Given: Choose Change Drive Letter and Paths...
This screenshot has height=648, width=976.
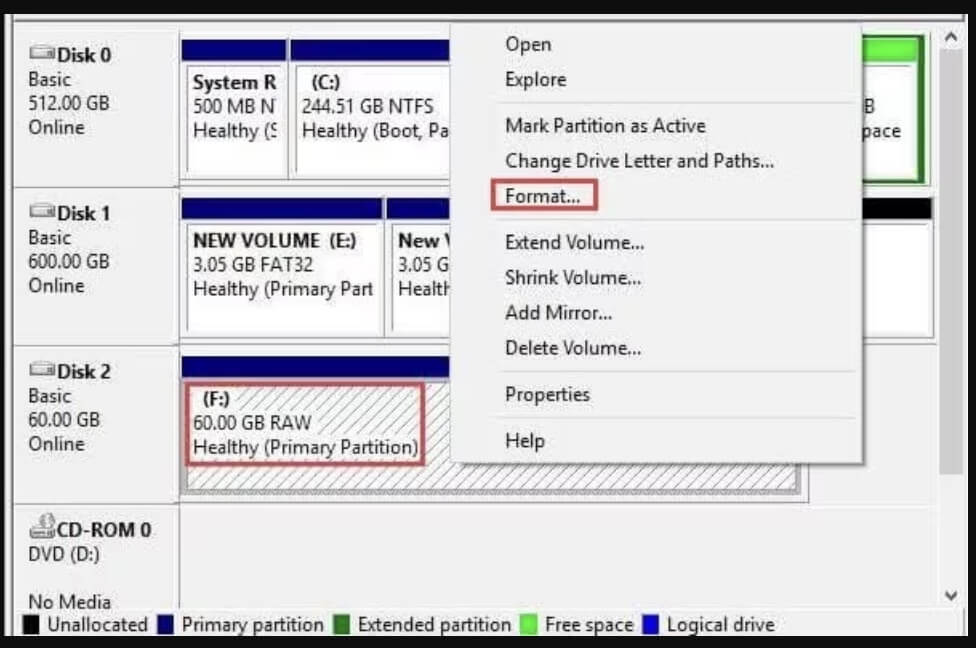Looking at the screenshot, I should [638, 161].
